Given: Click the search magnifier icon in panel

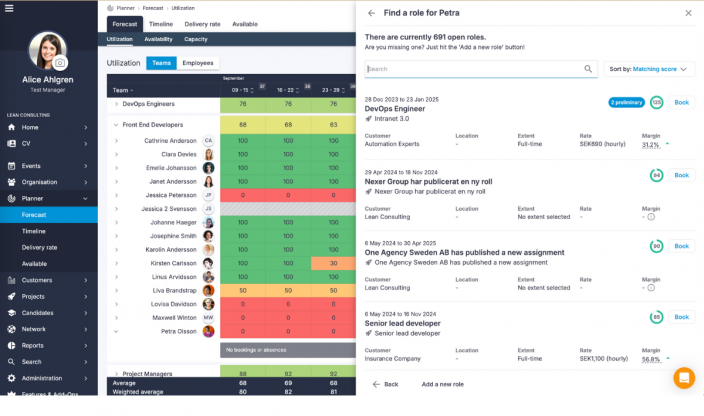Looking at the screenshot, I should point(588,69).
